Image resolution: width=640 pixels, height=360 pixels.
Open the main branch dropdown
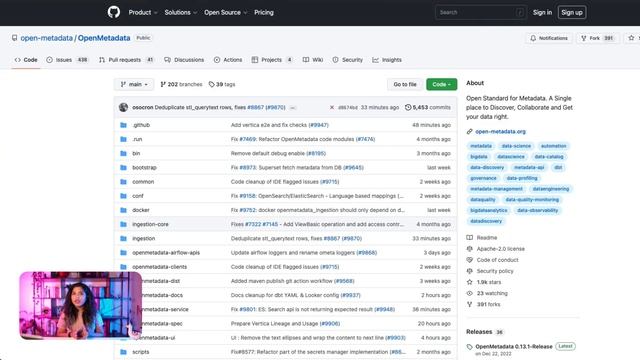tap(134, 84)
